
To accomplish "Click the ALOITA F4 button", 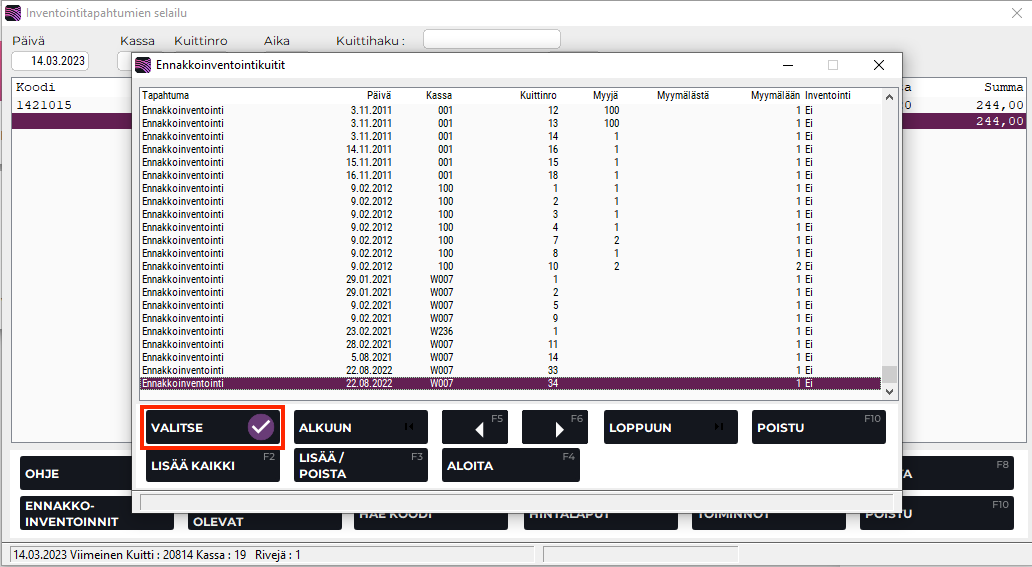I will point(510,465).
